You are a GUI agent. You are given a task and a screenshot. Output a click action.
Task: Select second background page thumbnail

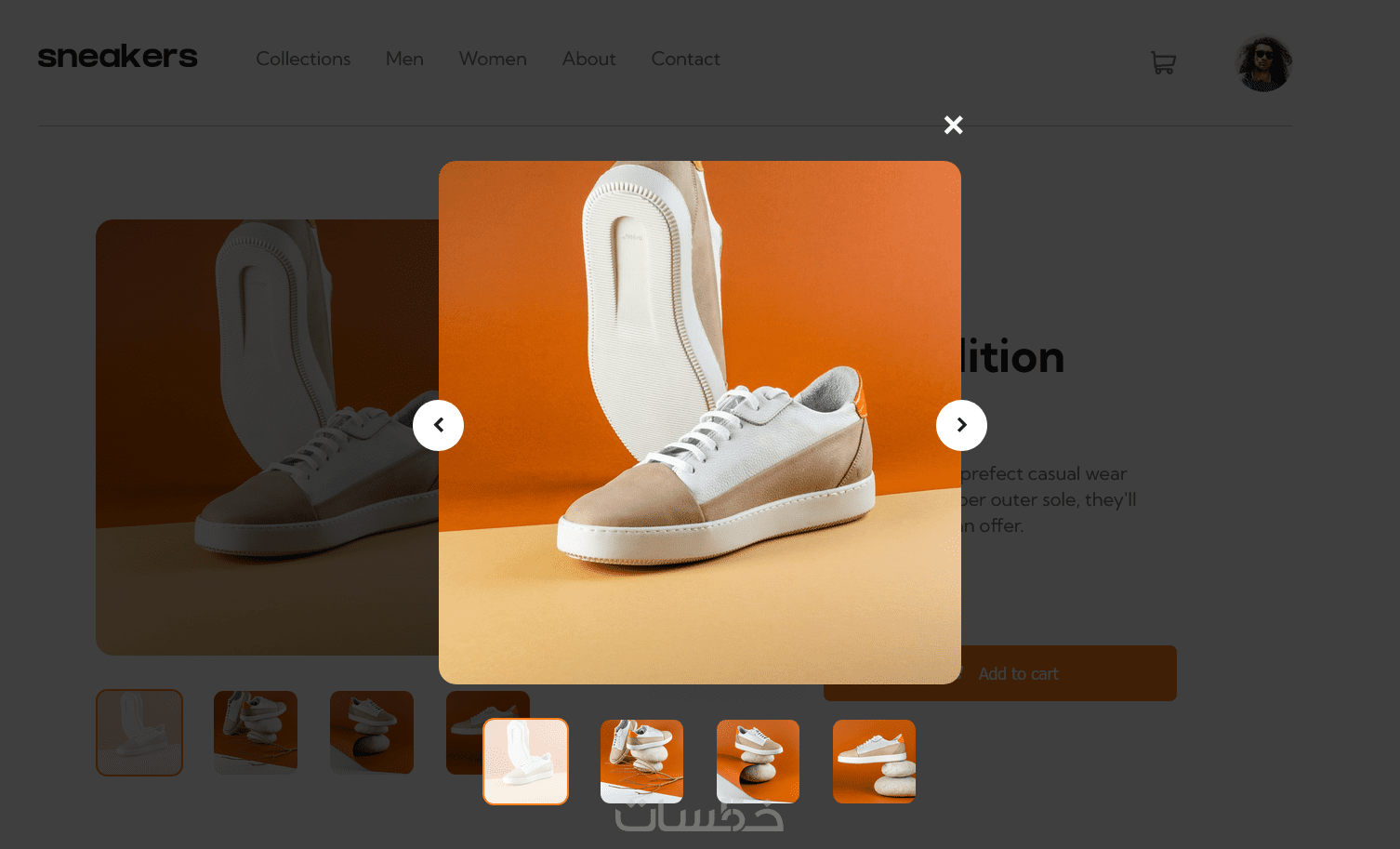click(256, 733)
